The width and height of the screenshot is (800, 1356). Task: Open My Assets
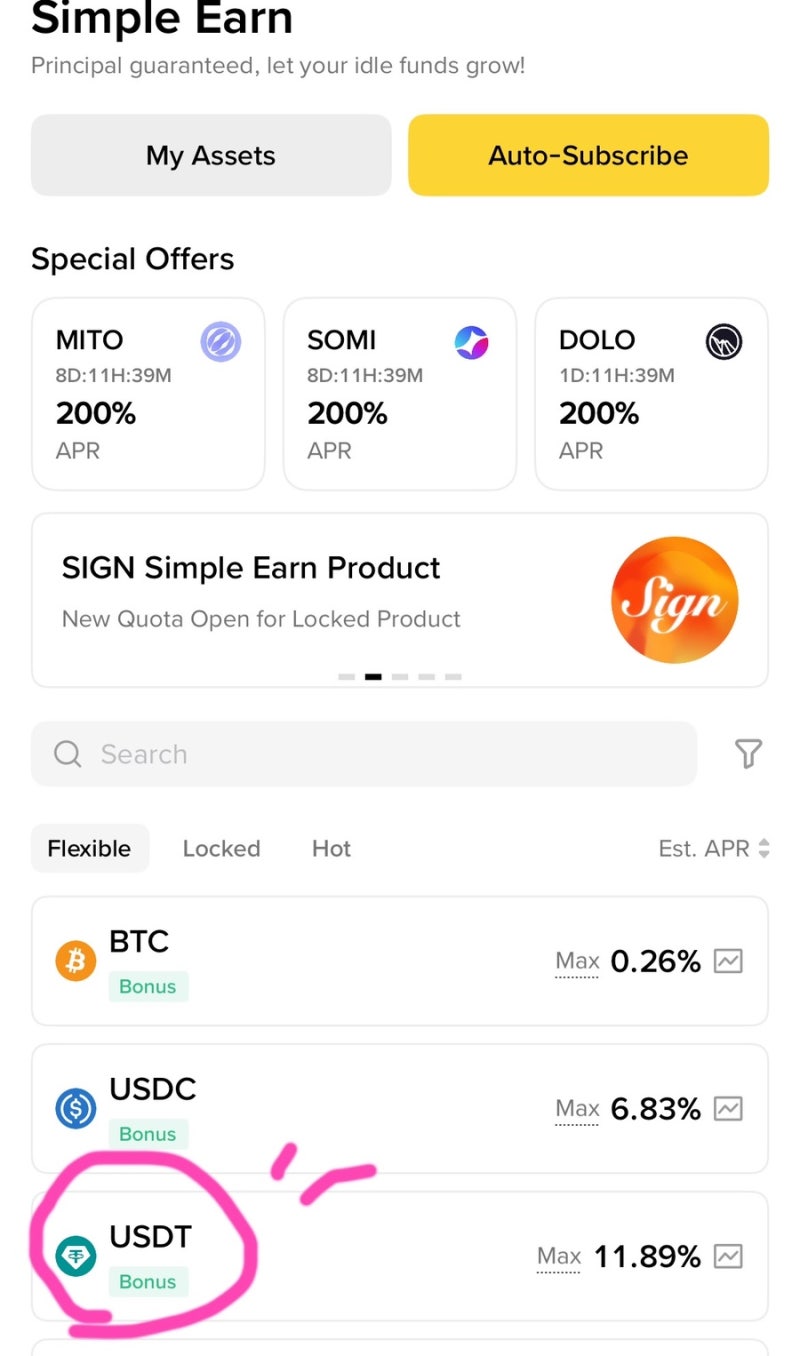click(211, 155)
